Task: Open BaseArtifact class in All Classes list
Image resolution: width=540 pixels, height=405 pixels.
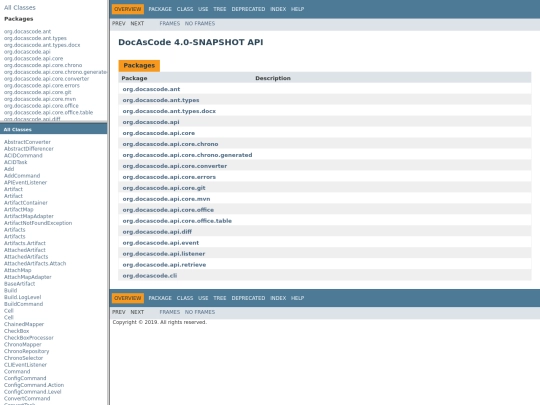Action: pyautogui.click(x=20, y=284)
